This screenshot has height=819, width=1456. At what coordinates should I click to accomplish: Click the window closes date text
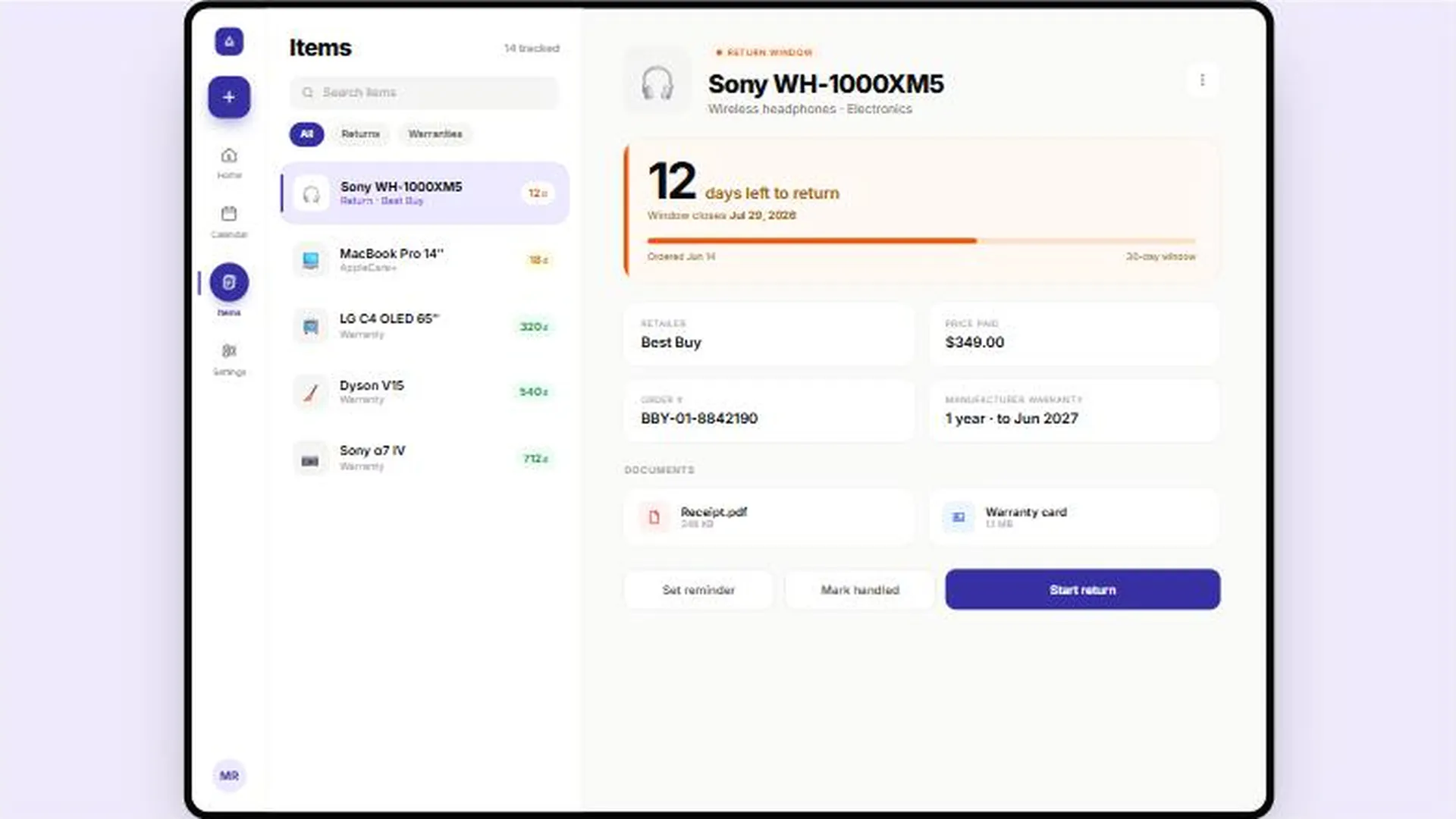coord(722,215)
